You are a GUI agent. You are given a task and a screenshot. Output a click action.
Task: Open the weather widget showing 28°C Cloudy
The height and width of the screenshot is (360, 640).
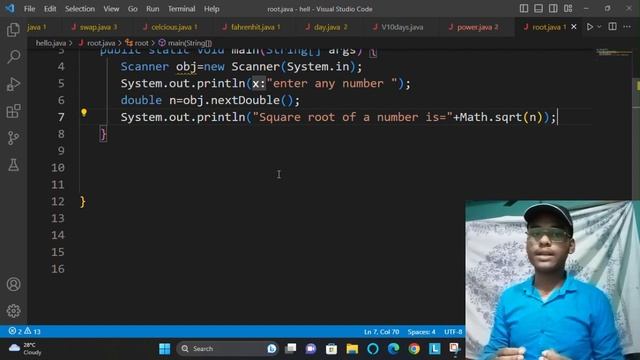pyautogui.click(x=25, y=349)
